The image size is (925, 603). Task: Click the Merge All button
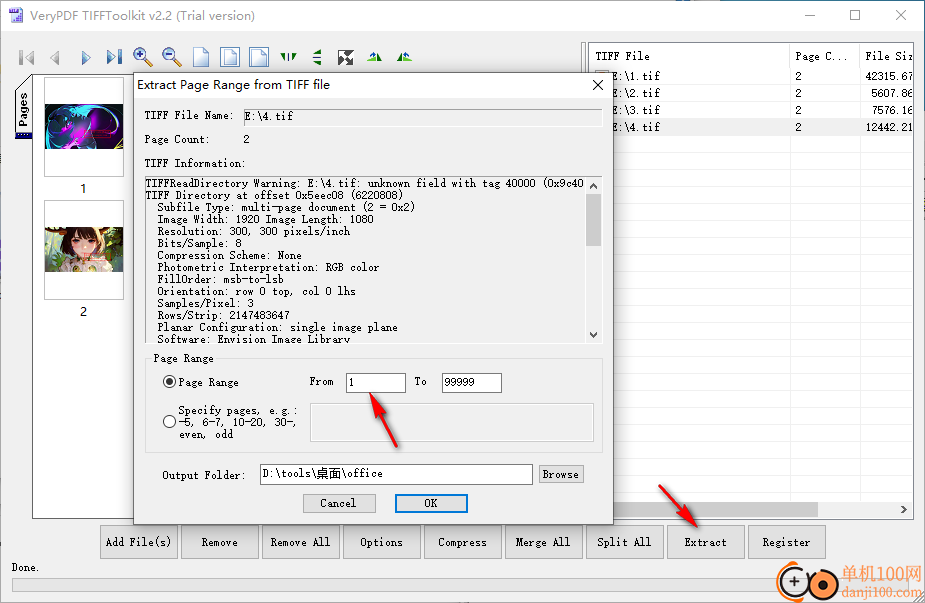click(x=543, y=542)
